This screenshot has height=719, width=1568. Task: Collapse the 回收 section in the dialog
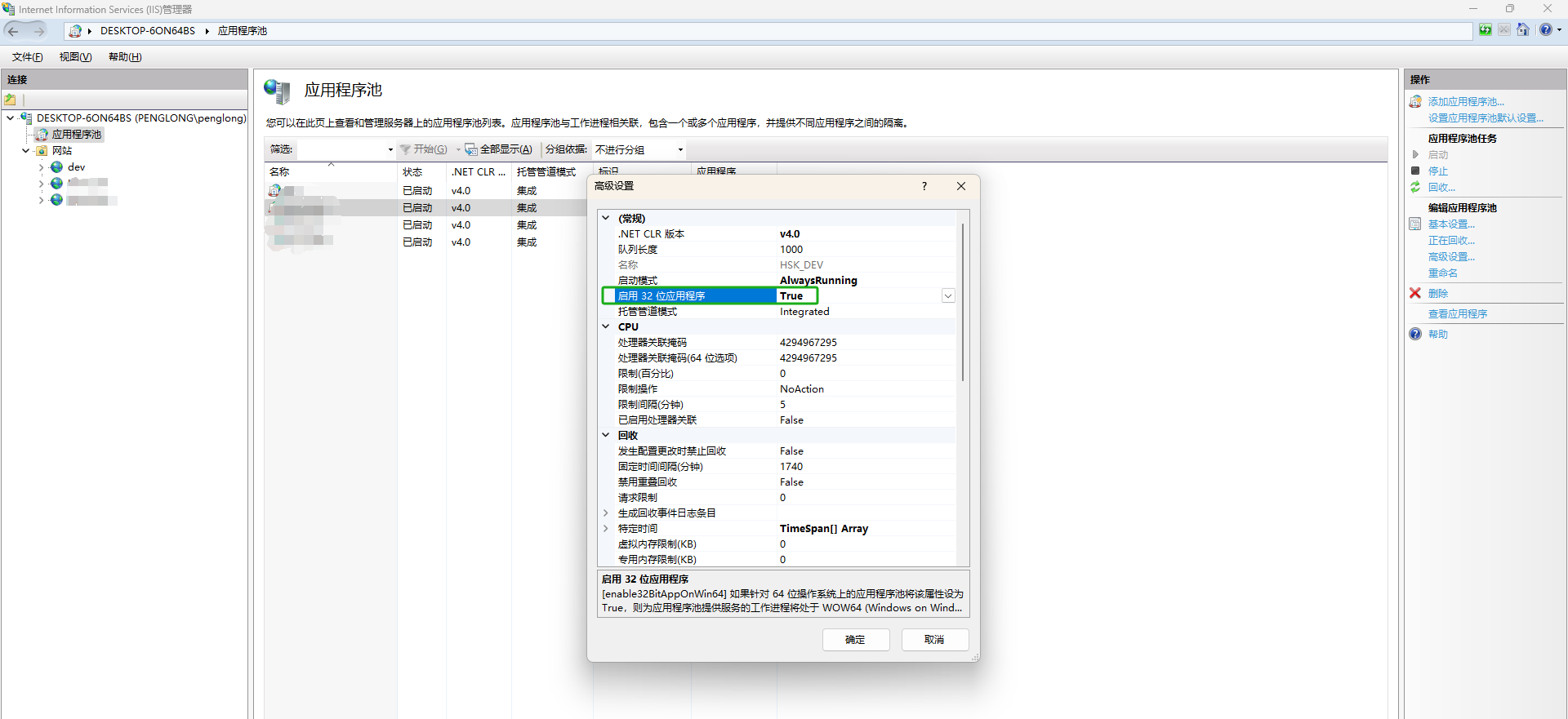pos(606,436)
